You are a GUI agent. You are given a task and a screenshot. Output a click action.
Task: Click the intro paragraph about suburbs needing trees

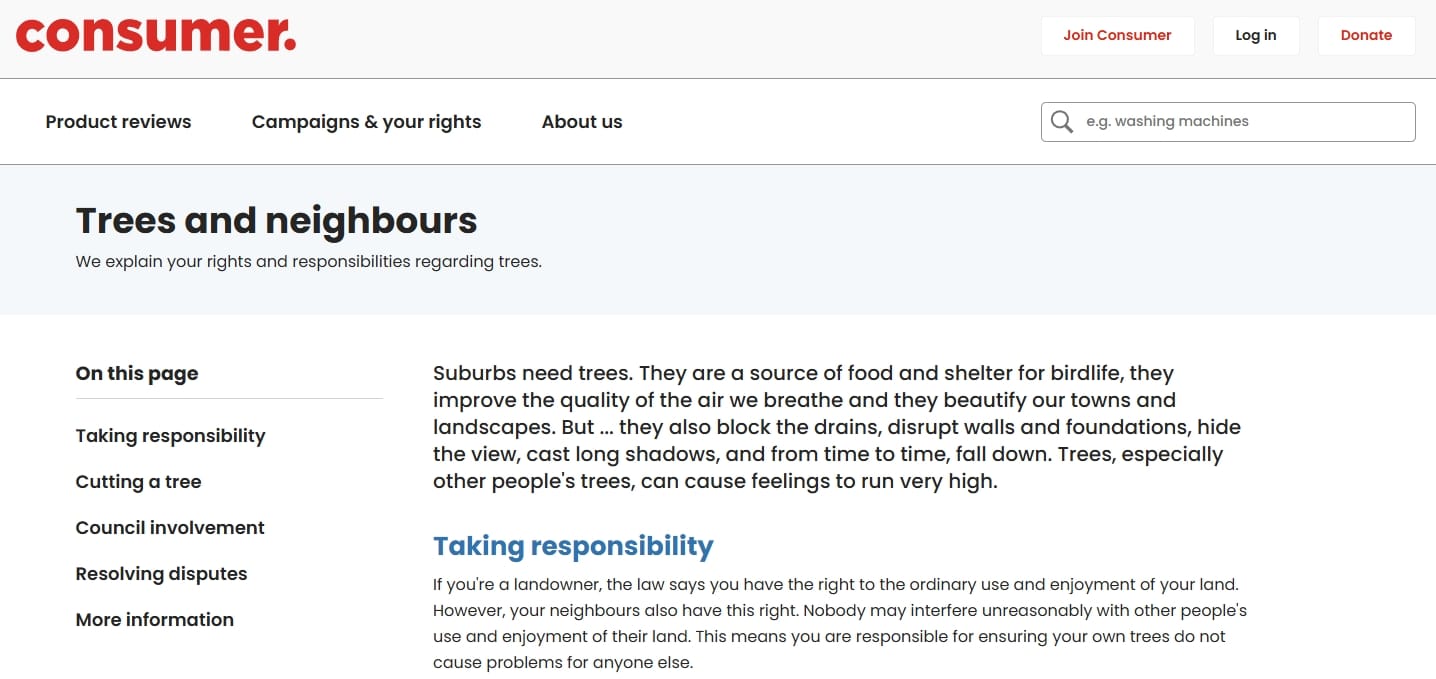coord(837,427)
